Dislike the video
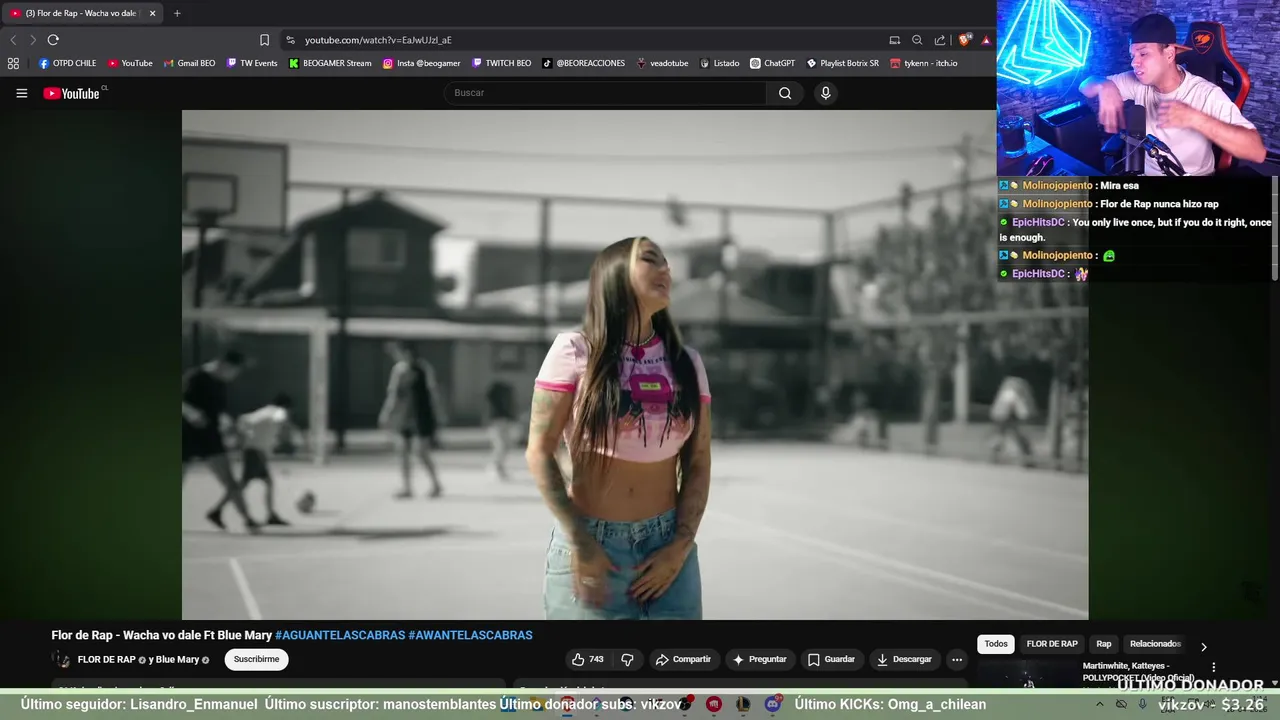Screen dimensions: 1280x720 click(x=627, y=659)
